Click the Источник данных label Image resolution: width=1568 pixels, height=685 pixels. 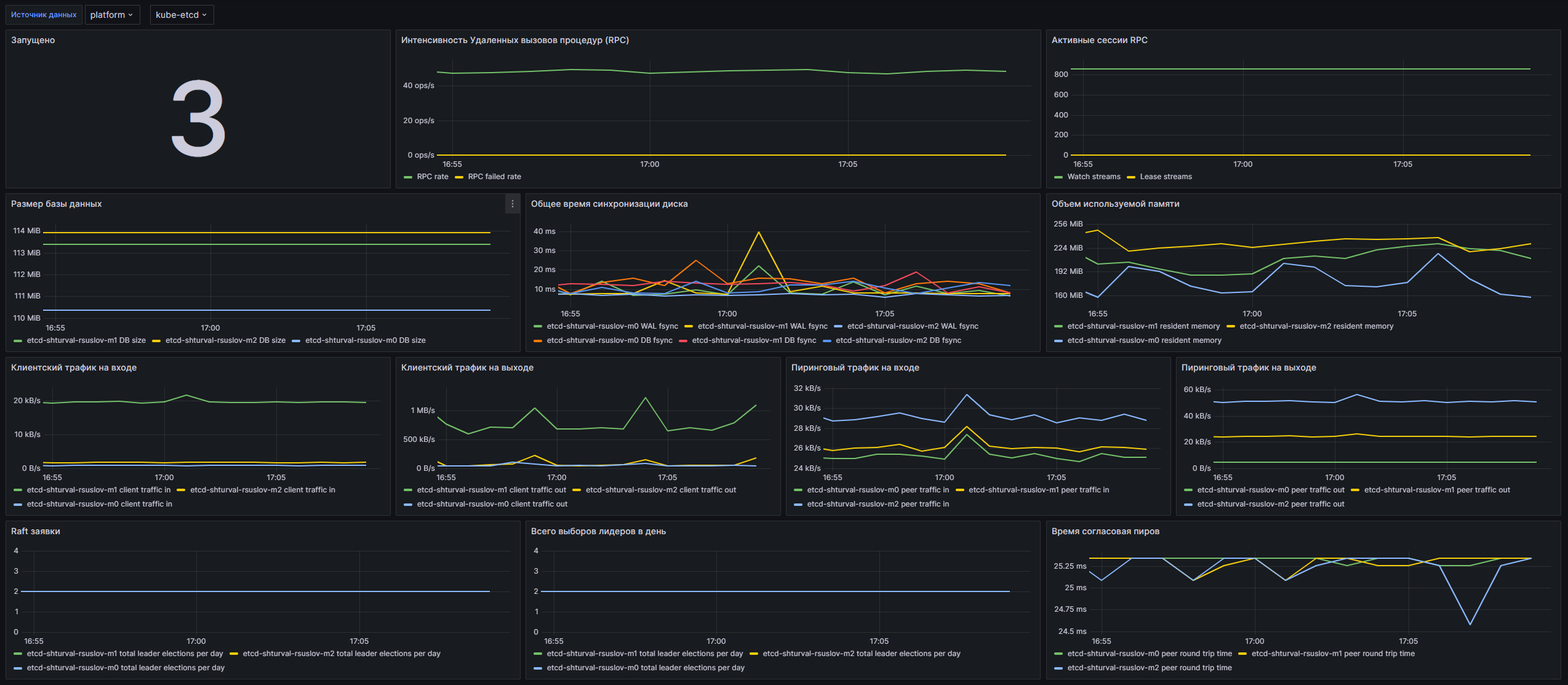[44, 15]
